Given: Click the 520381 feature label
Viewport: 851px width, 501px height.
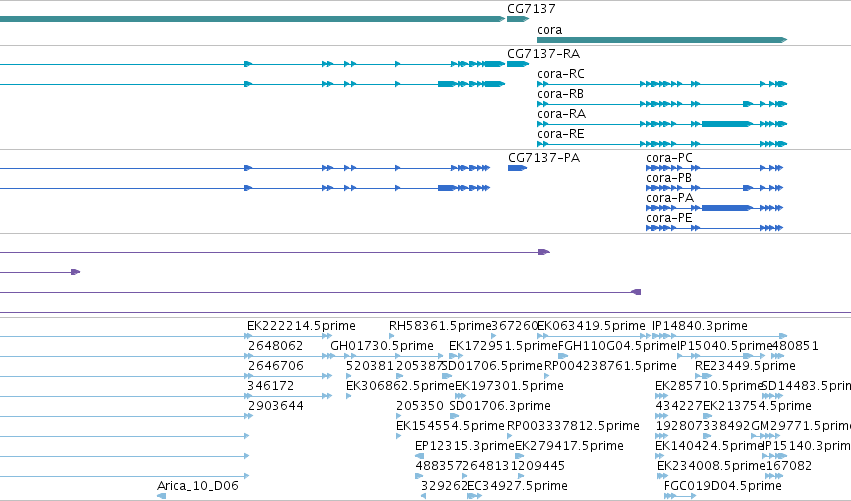Looking at the screenshot, I should 370,366.
